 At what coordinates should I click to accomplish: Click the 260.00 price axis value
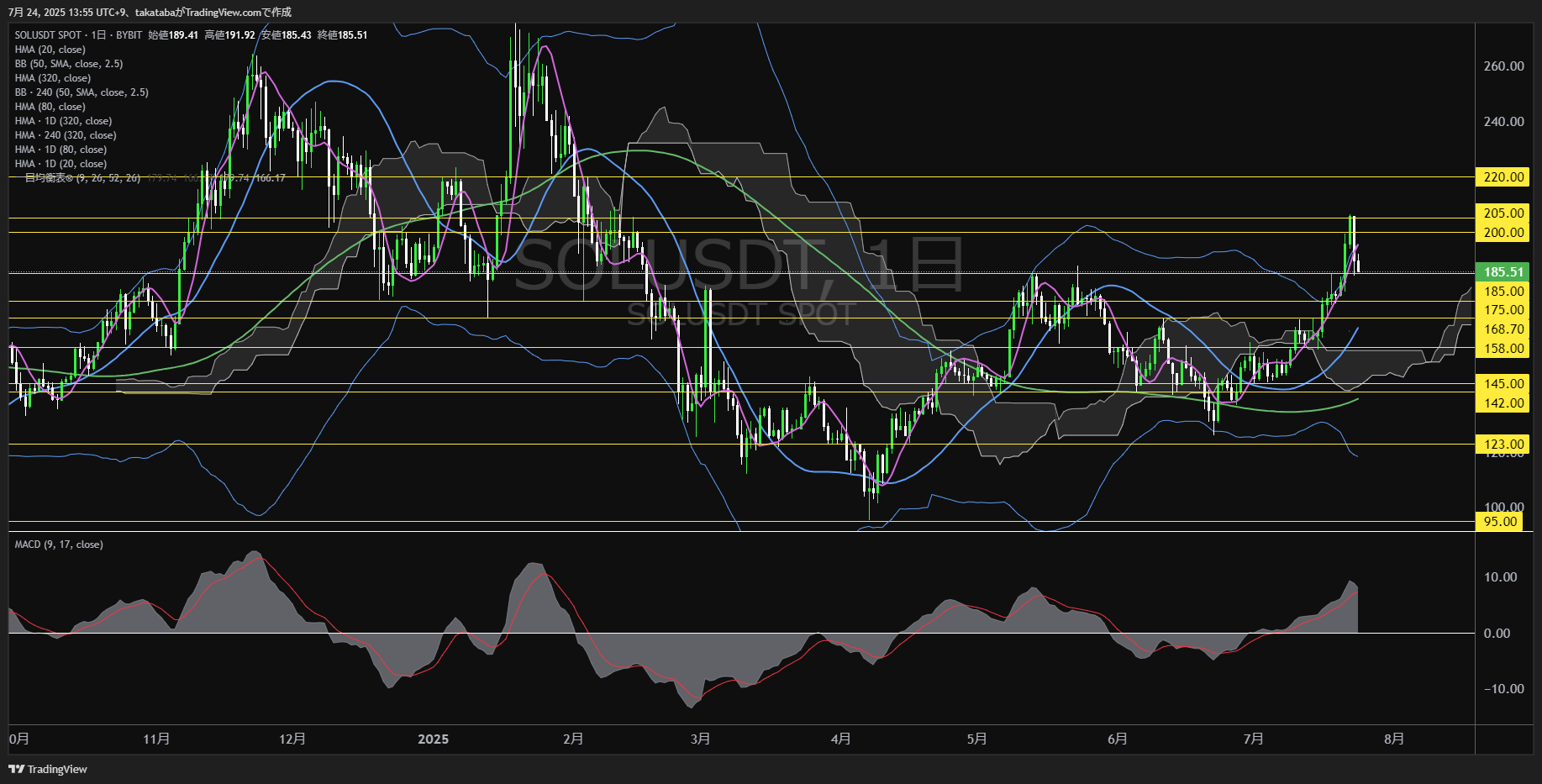point(1503,66)
